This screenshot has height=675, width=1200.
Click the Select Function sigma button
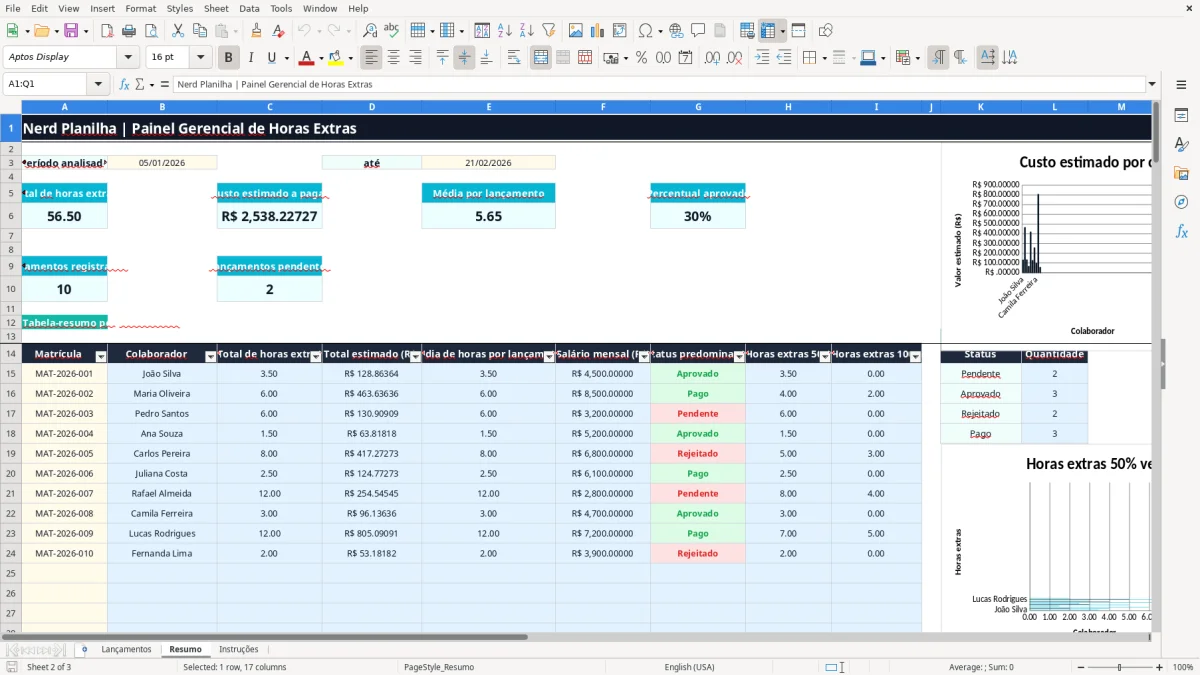tap(141, 84)
